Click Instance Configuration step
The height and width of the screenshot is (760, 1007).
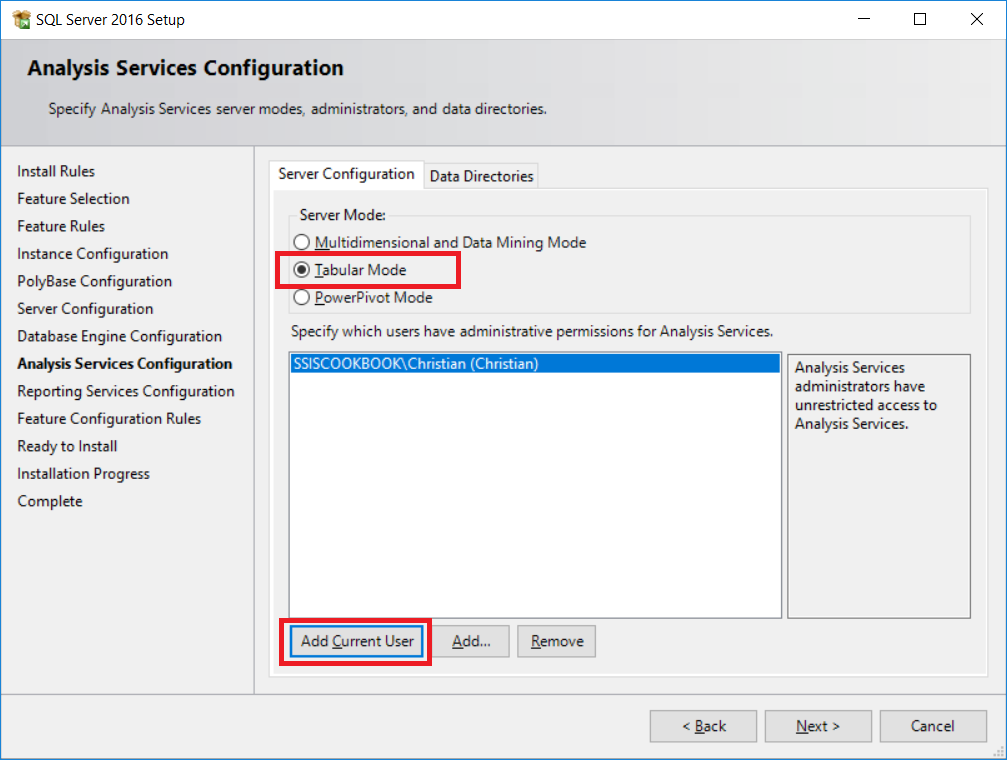click(x=92, y=254)
